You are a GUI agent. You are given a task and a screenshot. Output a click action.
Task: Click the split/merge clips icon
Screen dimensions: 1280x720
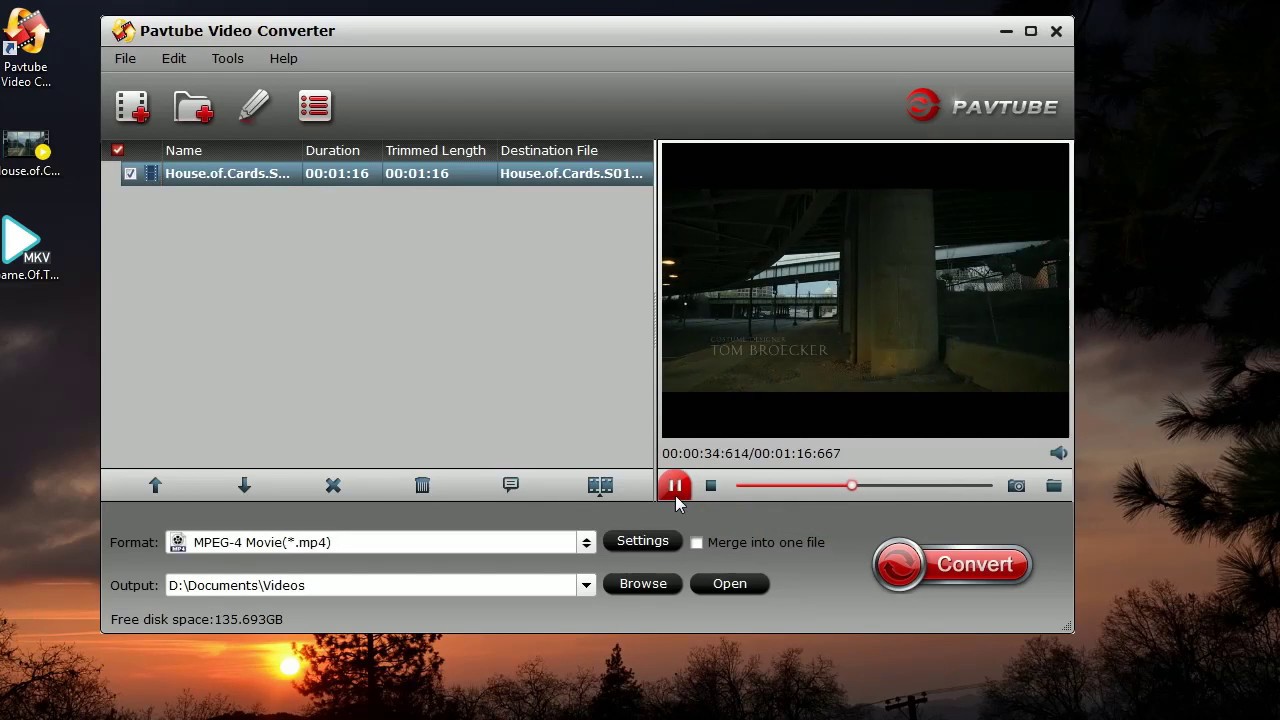[x=600, y=486]
